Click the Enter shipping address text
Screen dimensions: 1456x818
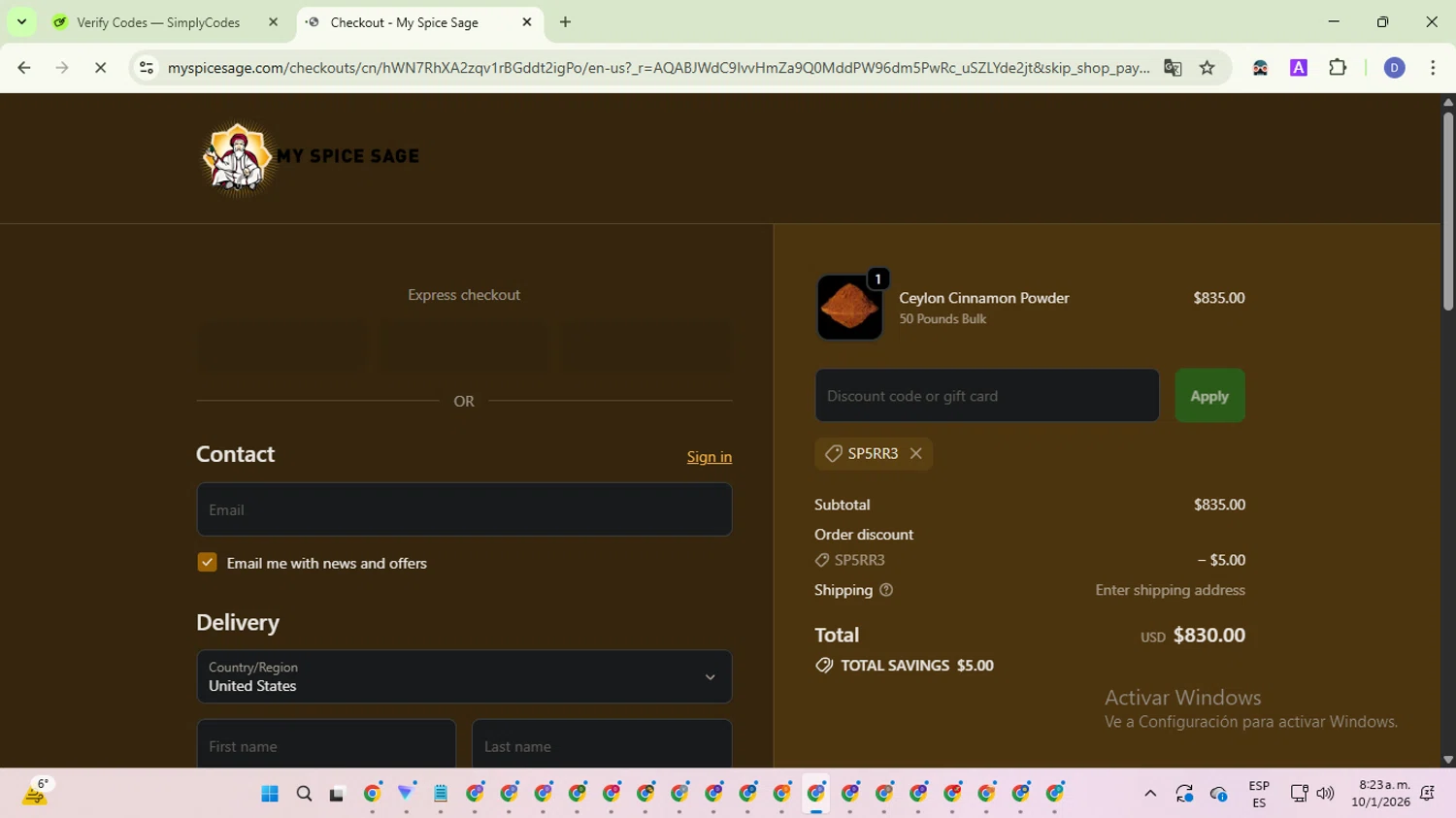pyautogui.click(x=1170, y=590)
